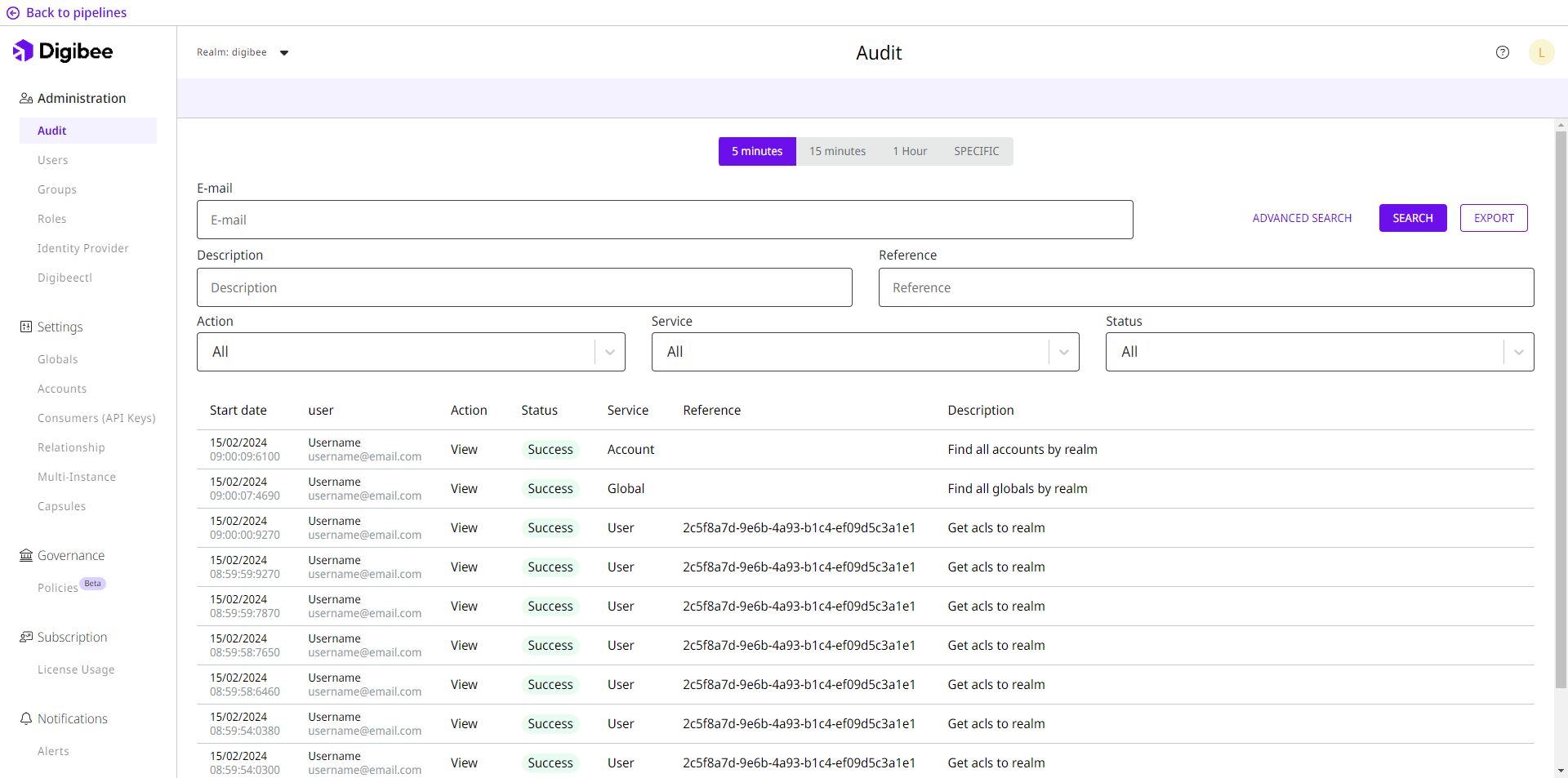Expand the Realm: digibee dropdown
The height and width of the screenshot is (778, 1568).
(x=284, y=52)
